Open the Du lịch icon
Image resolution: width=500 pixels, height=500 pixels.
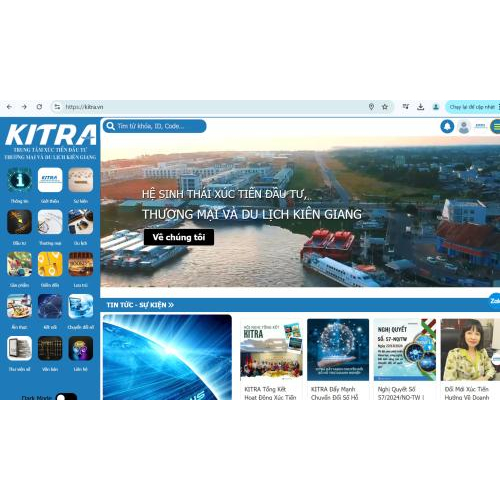[81, 222]
